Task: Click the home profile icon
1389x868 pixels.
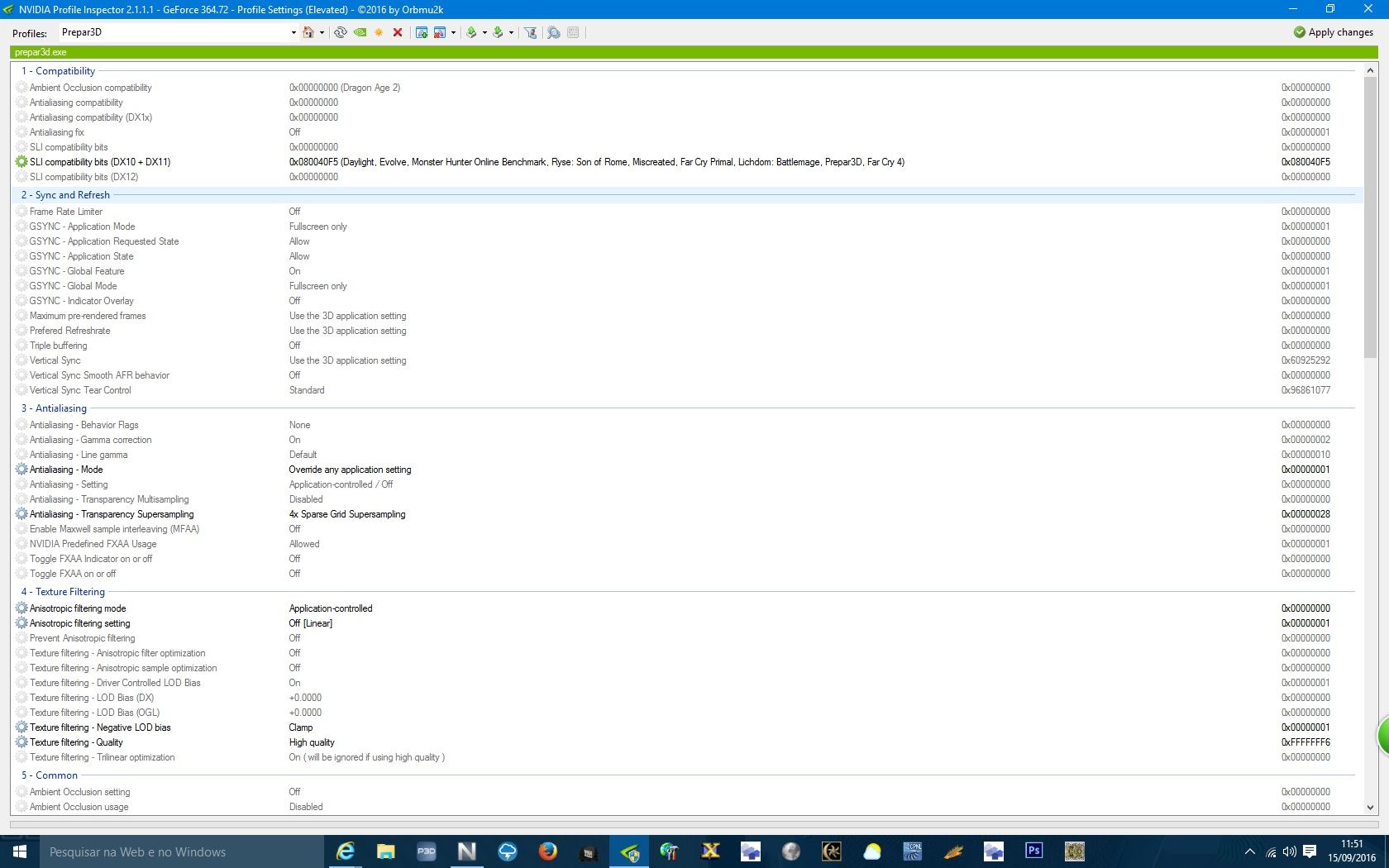Action: [x=308, y=32]
